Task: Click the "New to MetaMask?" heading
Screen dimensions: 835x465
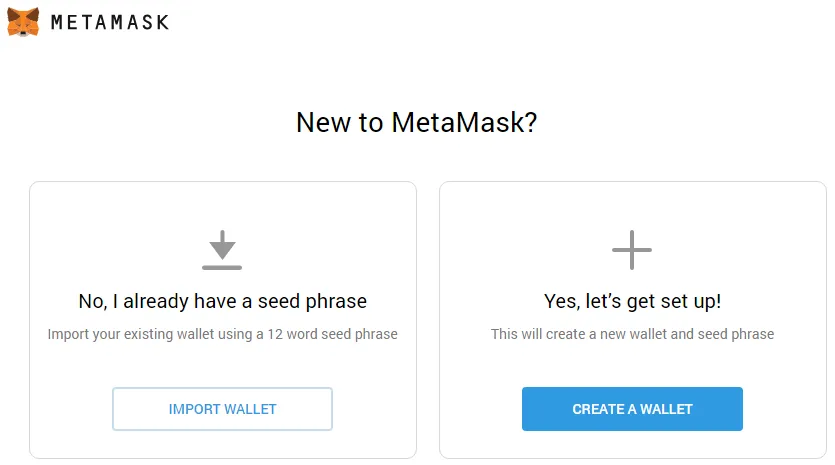Action: [x=416, y=123]
